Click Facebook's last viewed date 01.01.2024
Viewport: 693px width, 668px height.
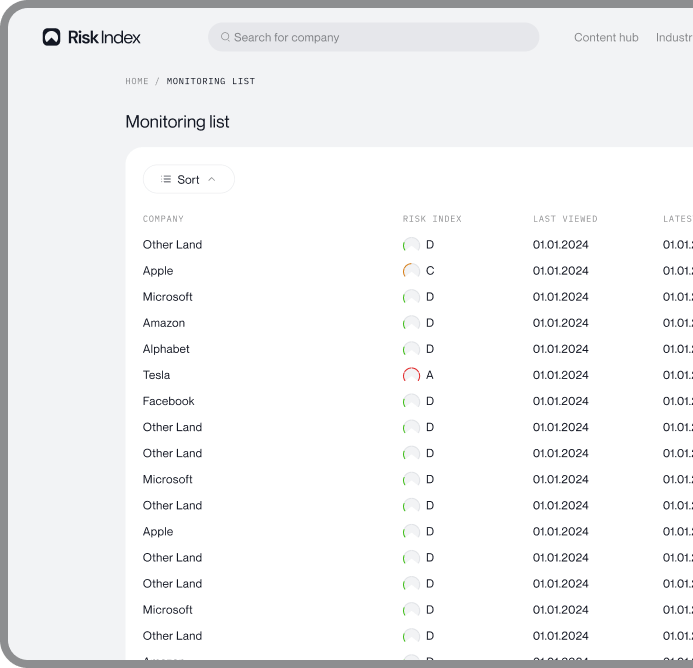560,401
